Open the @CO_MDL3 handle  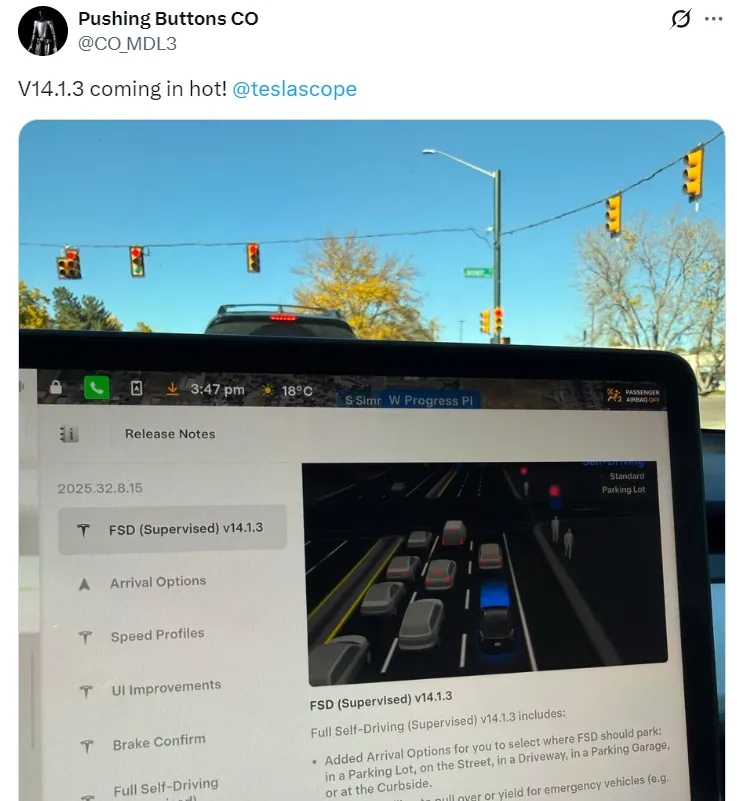[127, 44]
